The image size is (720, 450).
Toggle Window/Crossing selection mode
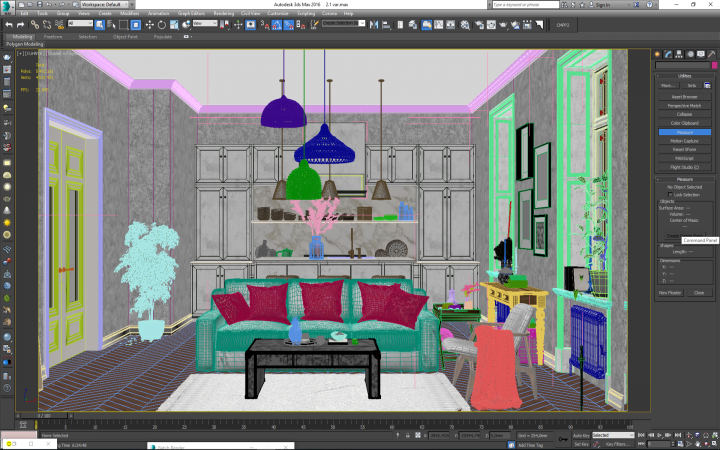[136, 25]
